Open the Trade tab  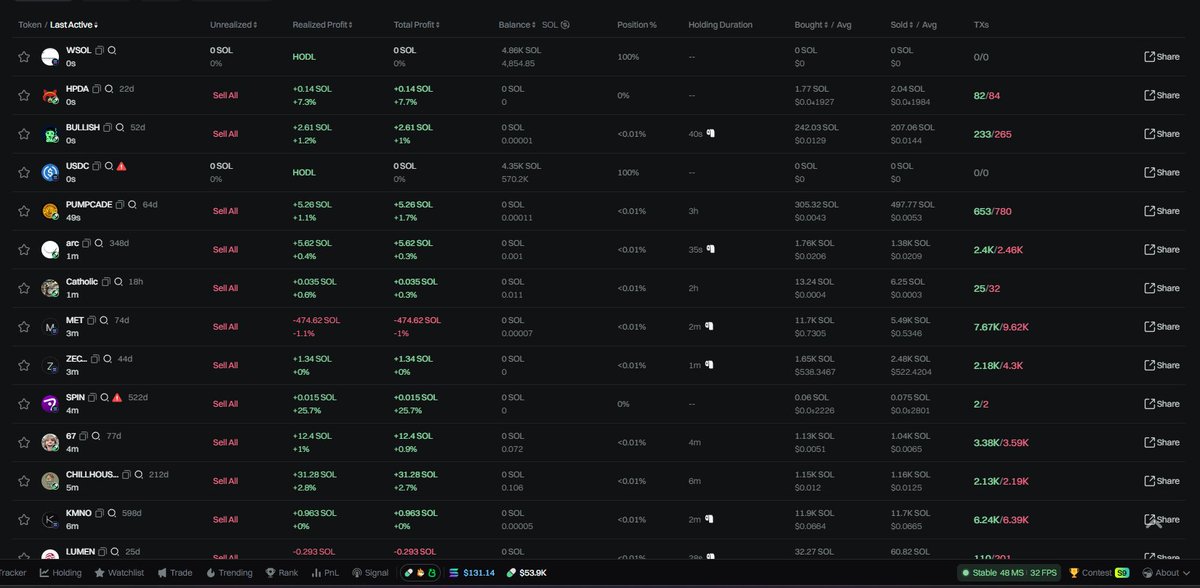175,573
